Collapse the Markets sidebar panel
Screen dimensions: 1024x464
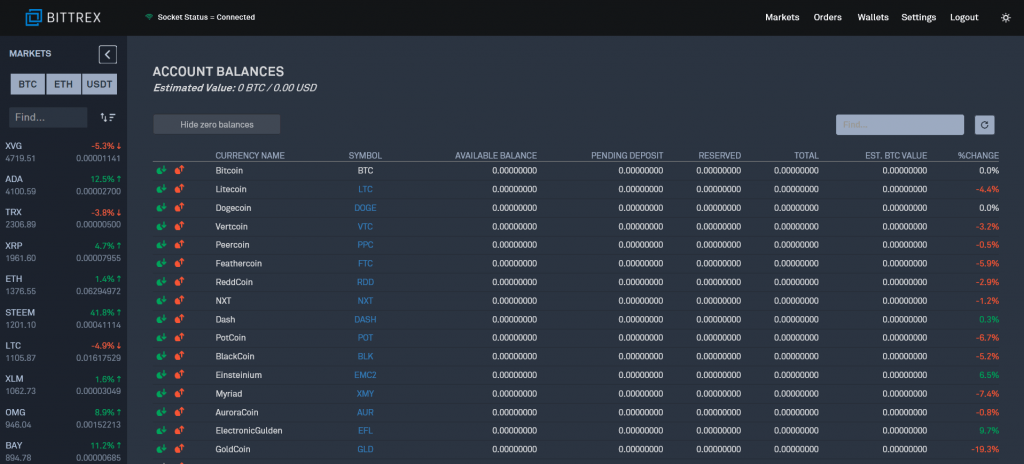pyautogui.click(x=108, y=55)
